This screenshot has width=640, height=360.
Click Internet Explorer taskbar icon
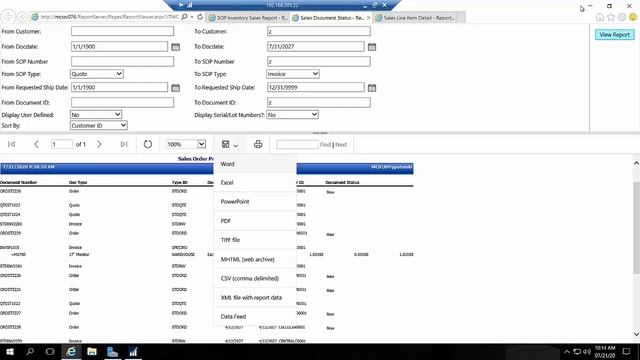tap(71, 351)
